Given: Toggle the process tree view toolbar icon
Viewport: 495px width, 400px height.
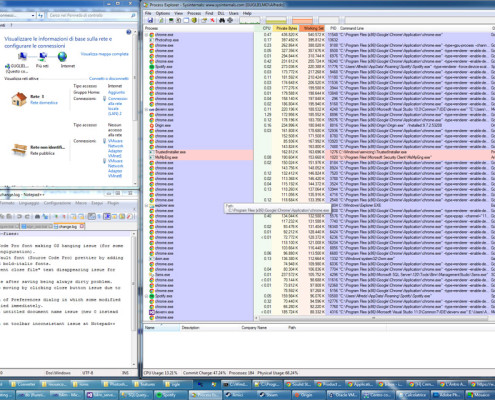Looking at the screenshot, I should click(179, 21).
